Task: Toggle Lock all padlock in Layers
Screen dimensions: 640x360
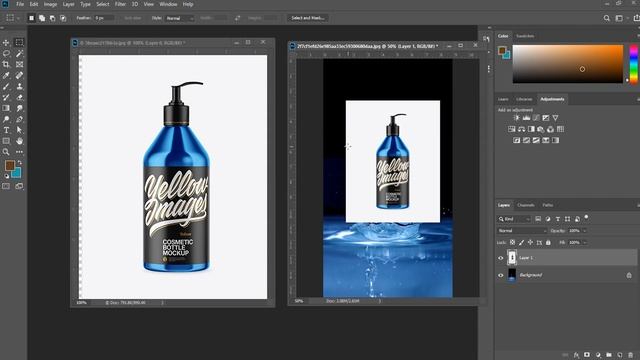Action: 548,242
